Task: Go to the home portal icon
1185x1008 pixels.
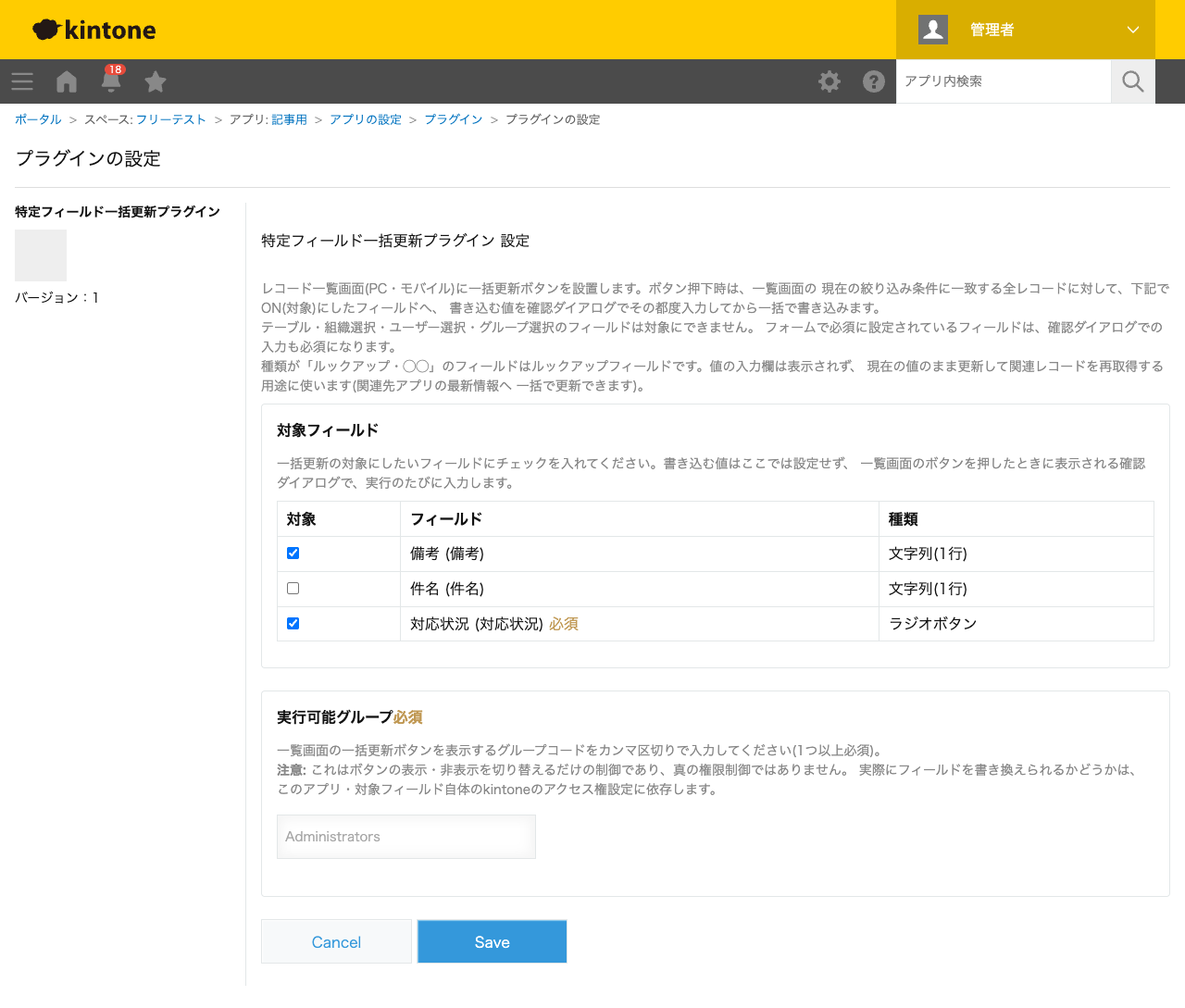Action: [x=67, y=81]
